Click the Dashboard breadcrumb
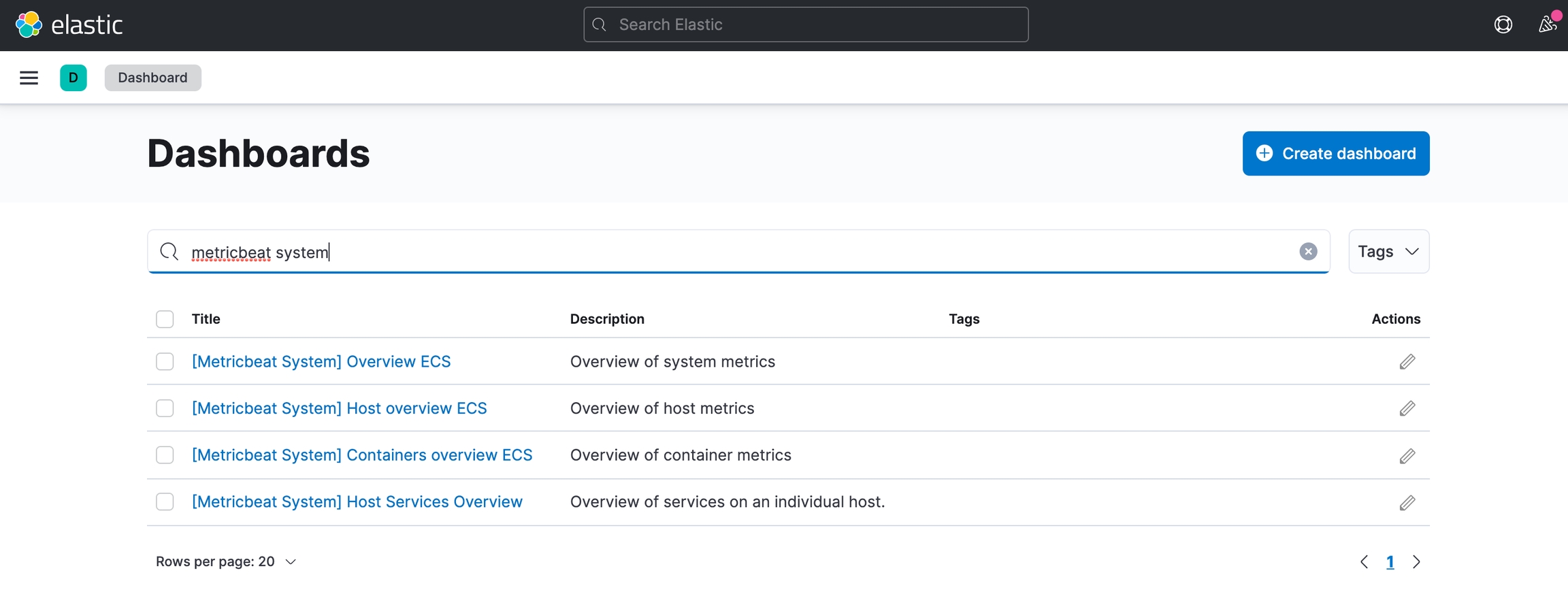This screenshot has width=1568, height=594. [152, 78]
